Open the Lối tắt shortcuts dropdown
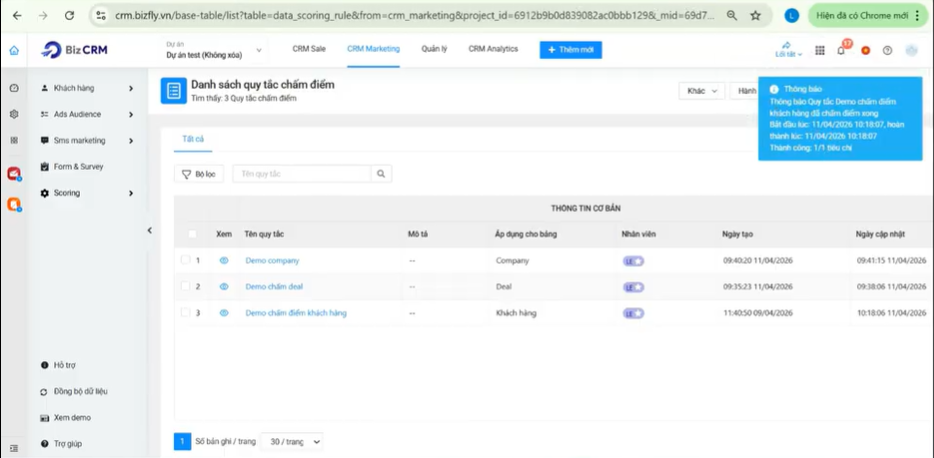Image resolution: width=934 pixels, height=458 pixels. point(789,50)
